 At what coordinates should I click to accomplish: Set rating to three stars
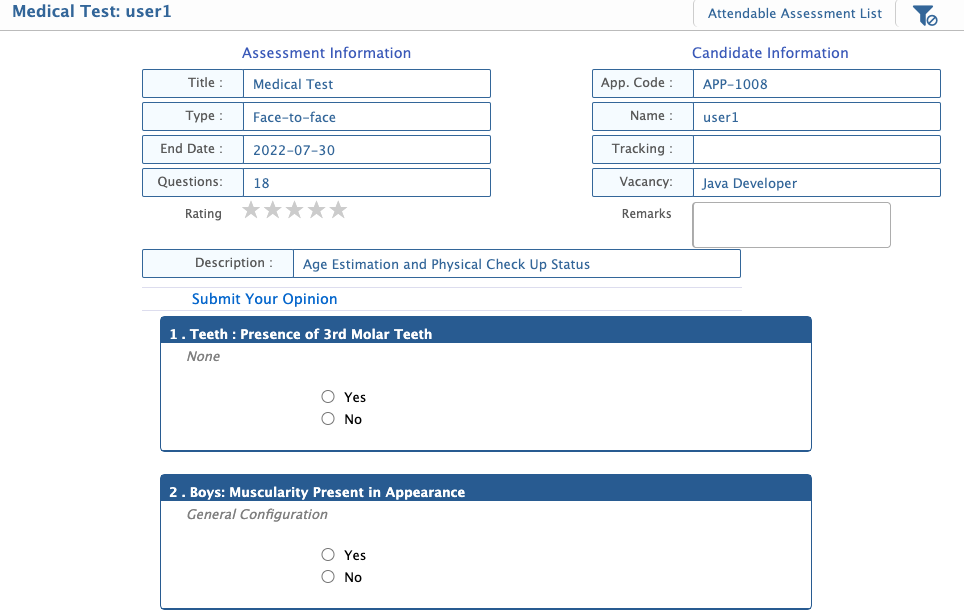pos(295,210)
